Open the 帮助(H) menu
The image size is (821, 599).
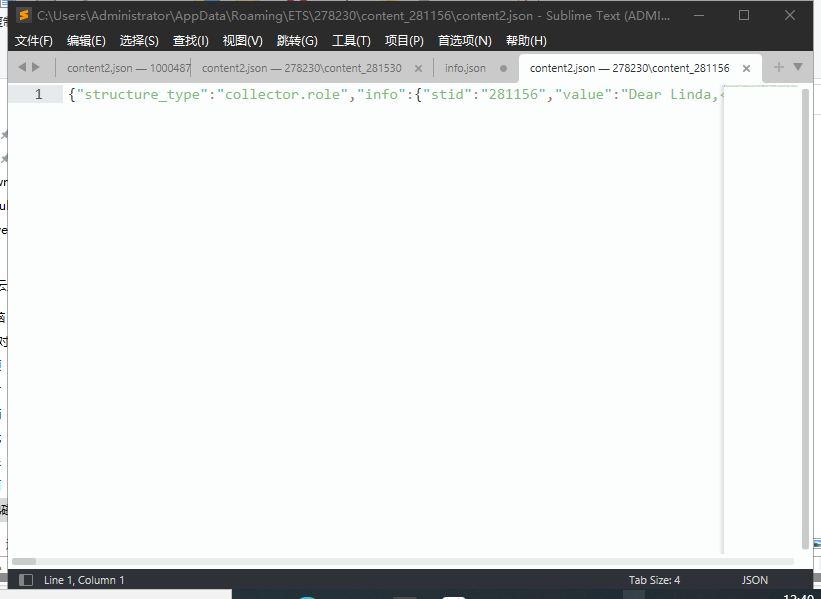click(526, 41)
